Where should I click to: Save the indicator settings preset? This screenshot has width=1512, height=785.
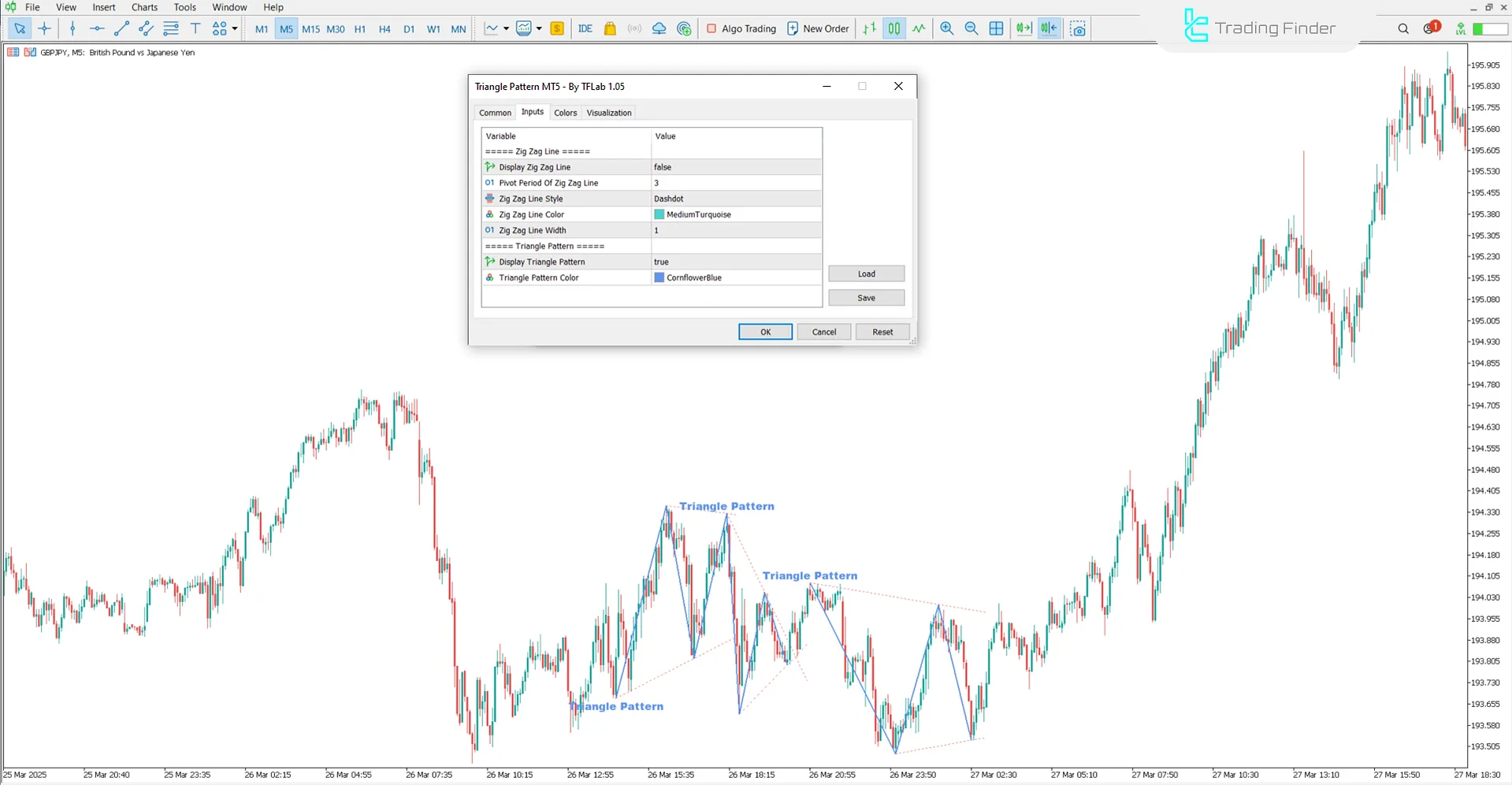click(866, 297)
